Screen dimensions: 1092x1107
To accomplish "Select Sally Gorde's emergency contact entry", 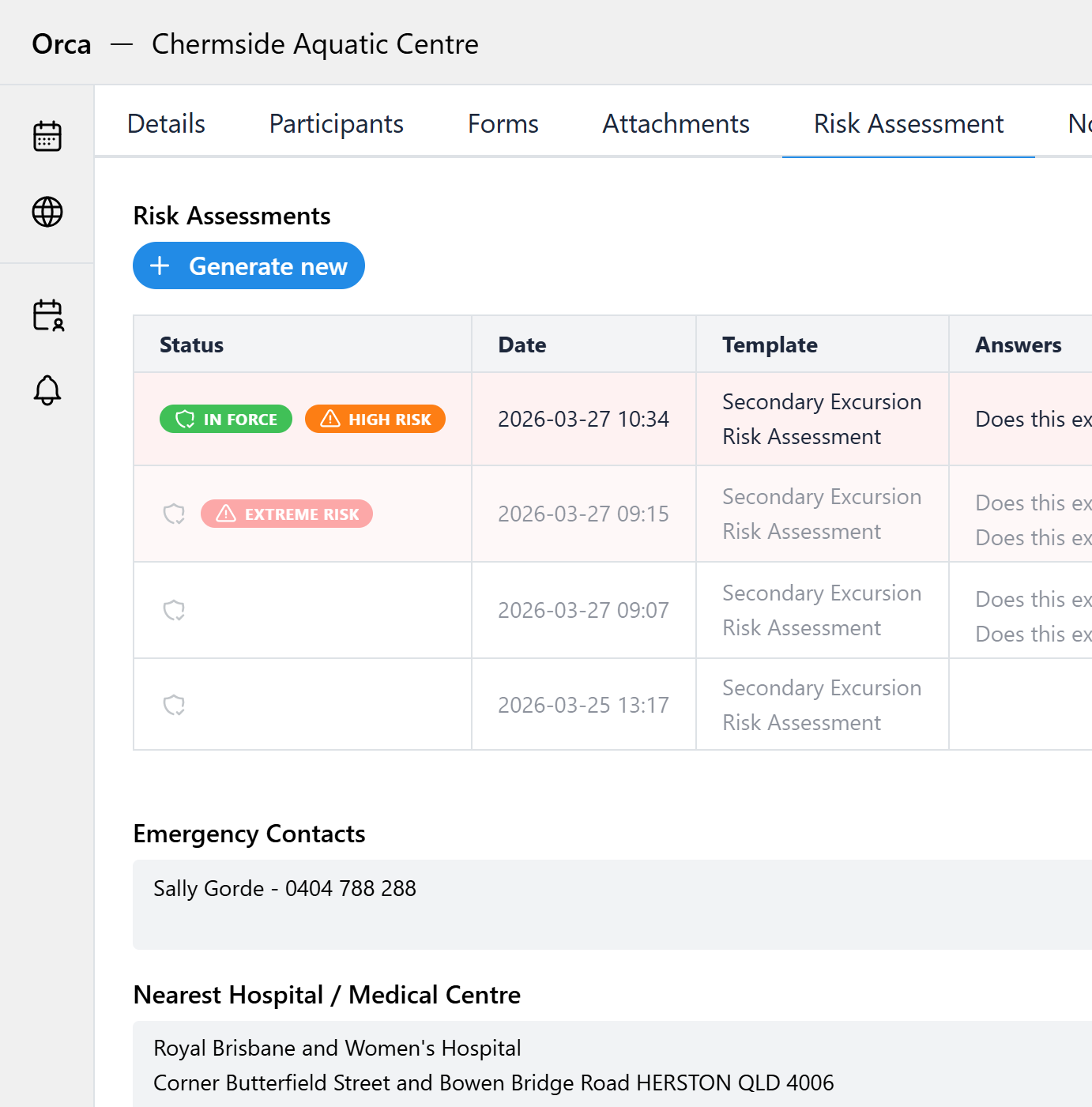I will (284, 888).
